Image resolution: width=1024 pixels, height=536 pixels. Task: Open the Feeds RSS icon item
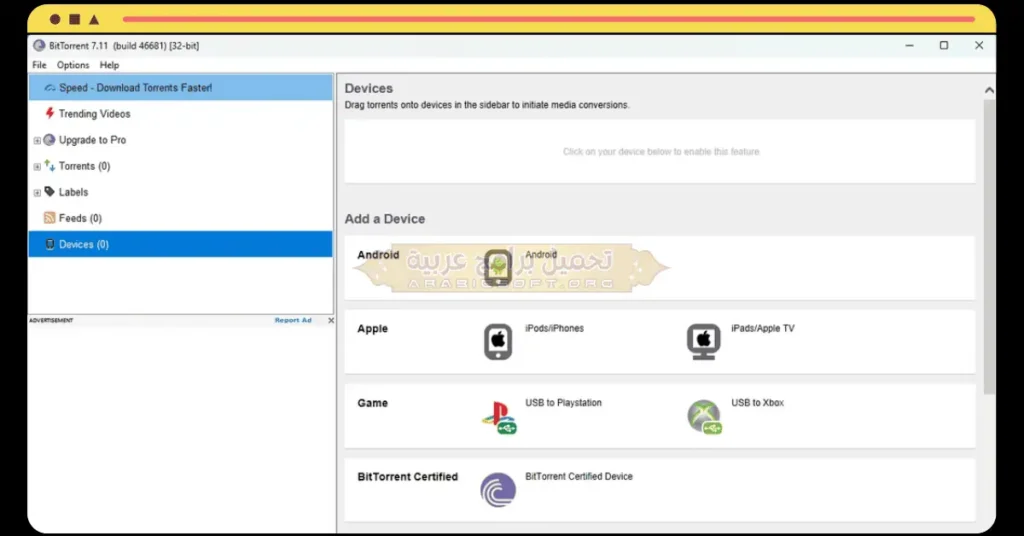(x=50, y=218)
